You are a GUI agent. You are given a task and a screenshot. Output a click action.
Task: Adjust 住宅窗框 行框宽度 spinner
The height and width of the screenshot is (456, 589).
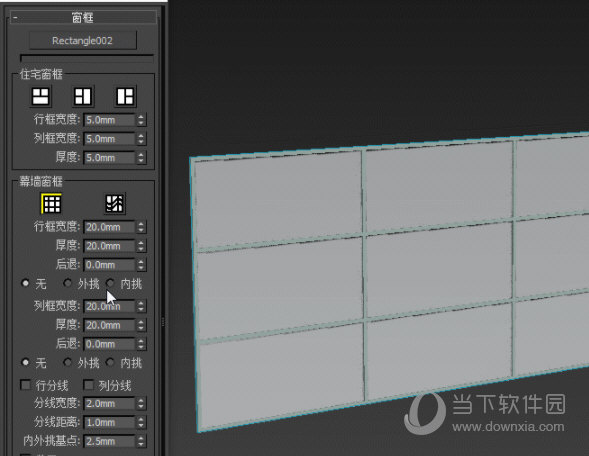click(x=141, y=120)
